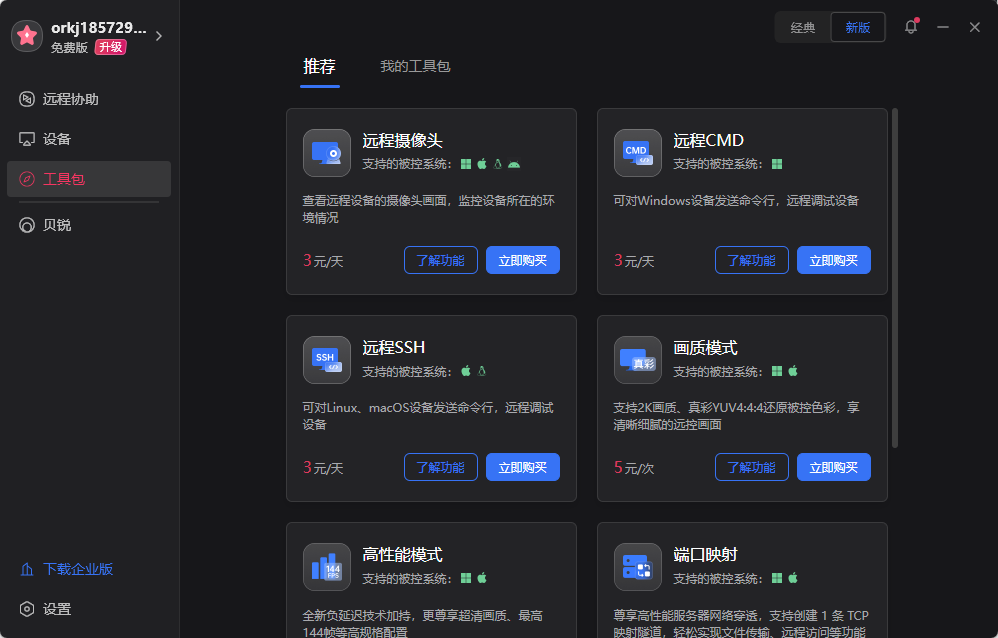Click the 画质模式 真彩 icon
Image resolution: width=998 pixels, height=638 pixels.
(637, 360)
